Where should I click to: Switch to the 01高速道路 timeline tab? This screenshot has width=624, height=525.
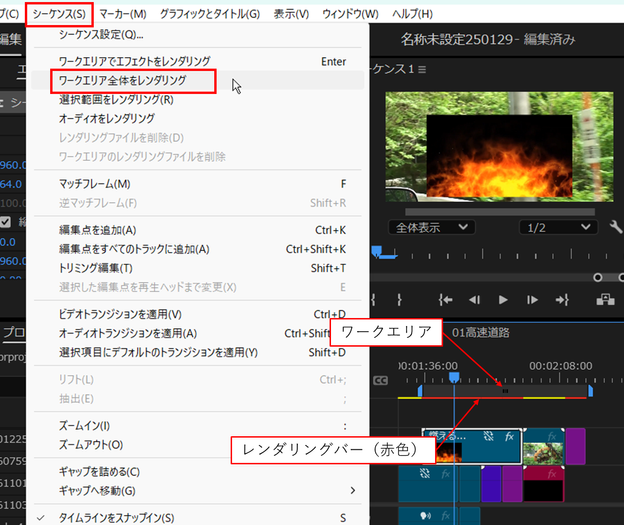(x=481, y=333)
